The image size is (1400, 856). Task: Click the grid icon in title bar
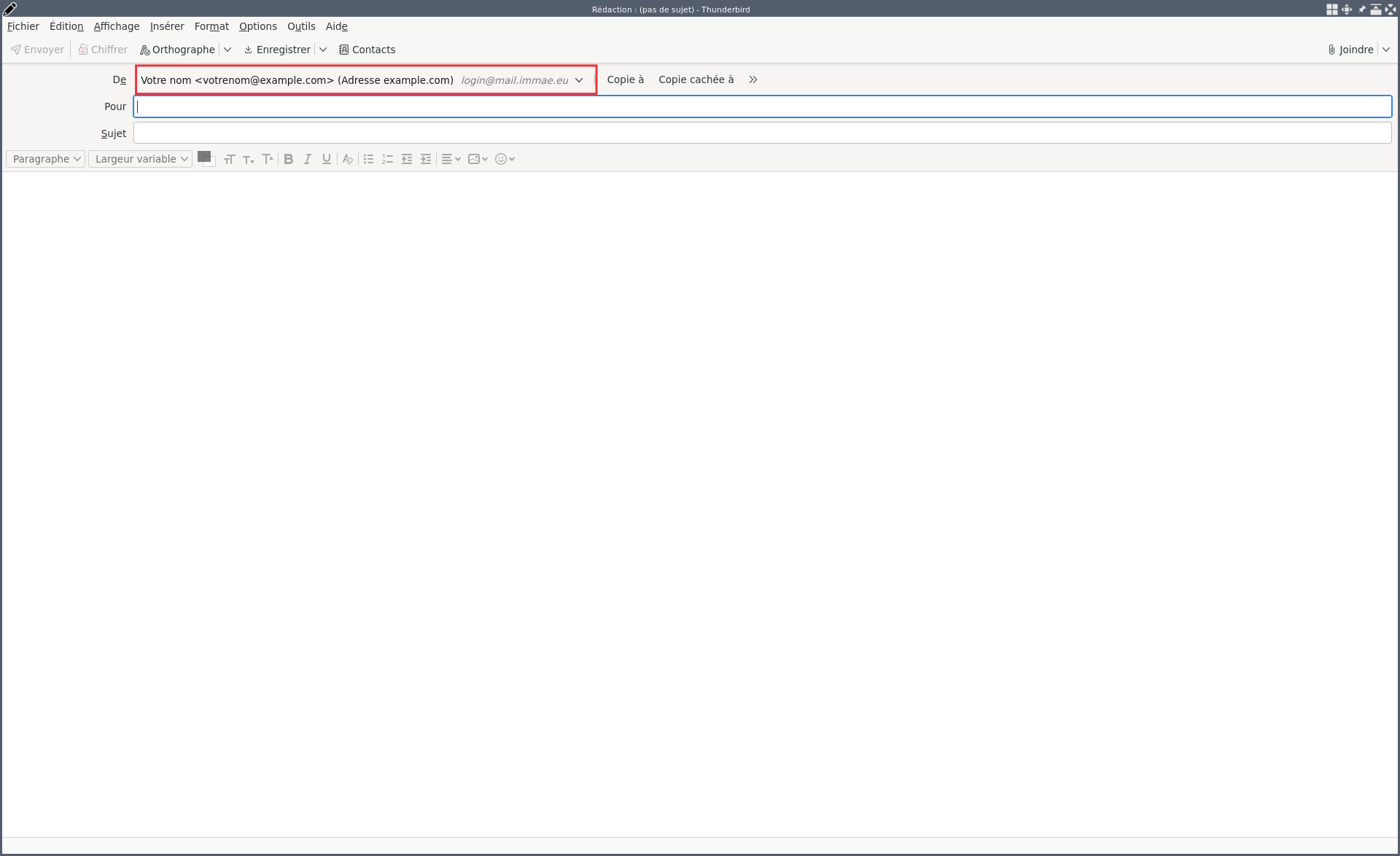point(1331,9)
